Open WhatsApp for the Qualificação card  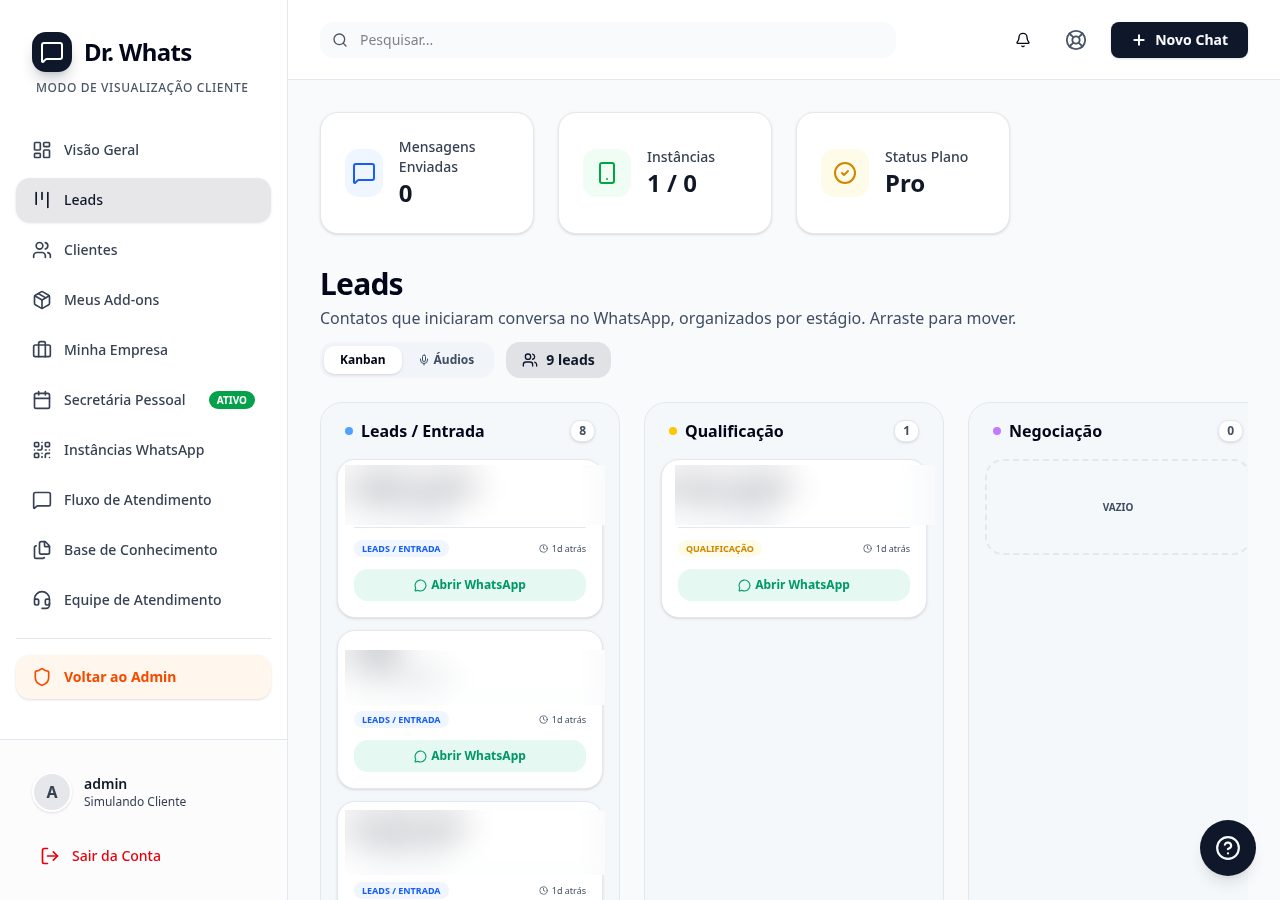click(794, 585)
